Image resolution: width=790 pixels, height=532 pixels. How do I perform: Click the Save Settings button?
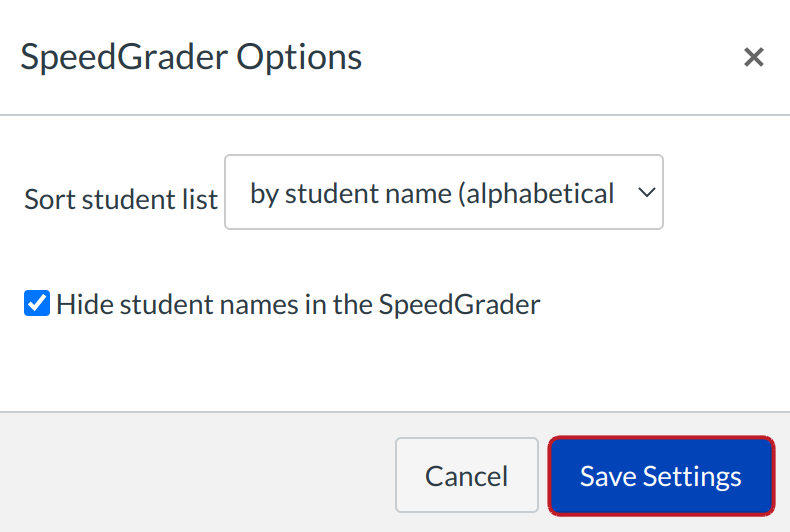661,475
